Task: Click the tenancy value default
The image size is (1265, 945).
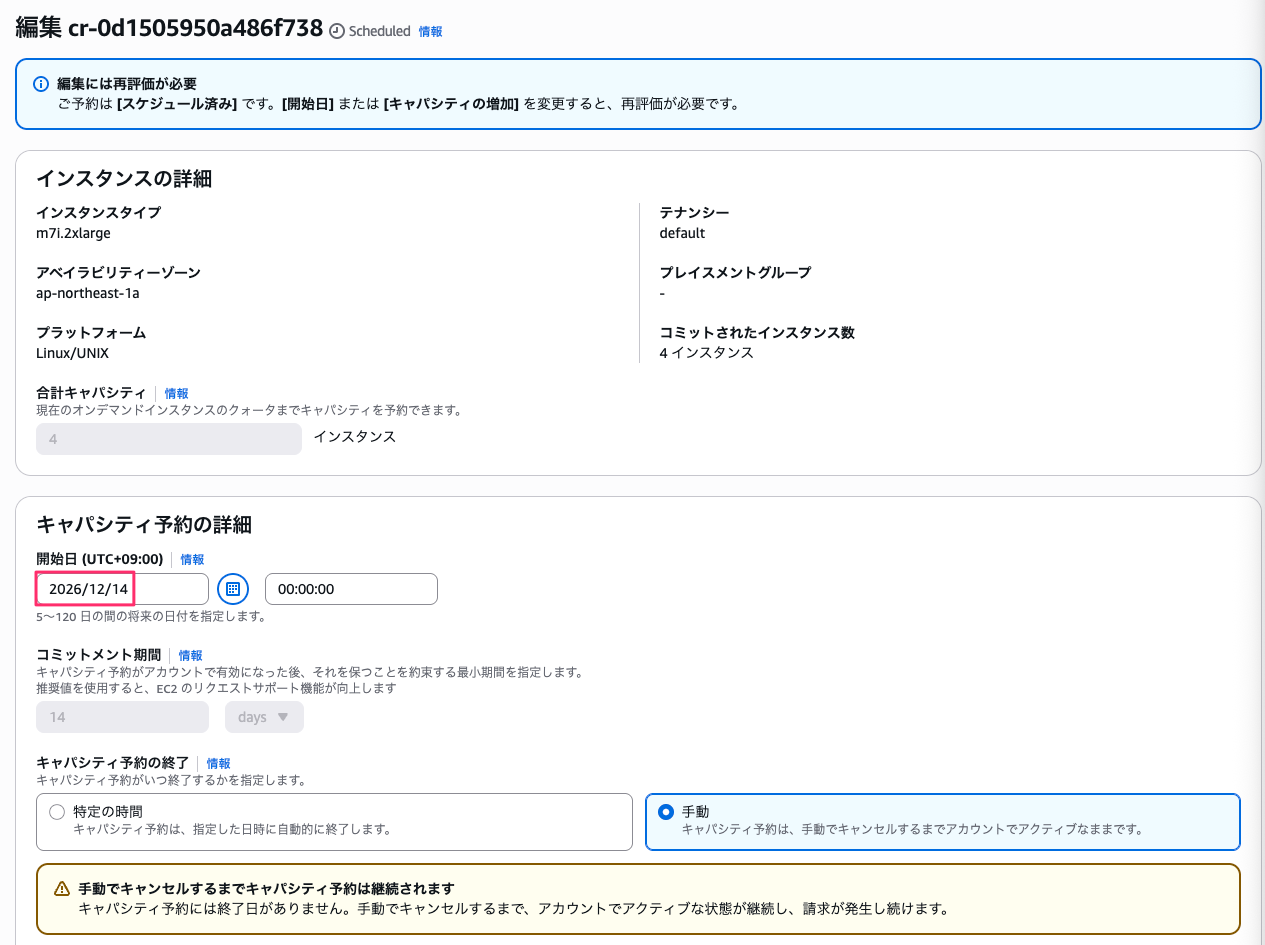Action: [x=682, y=233]
